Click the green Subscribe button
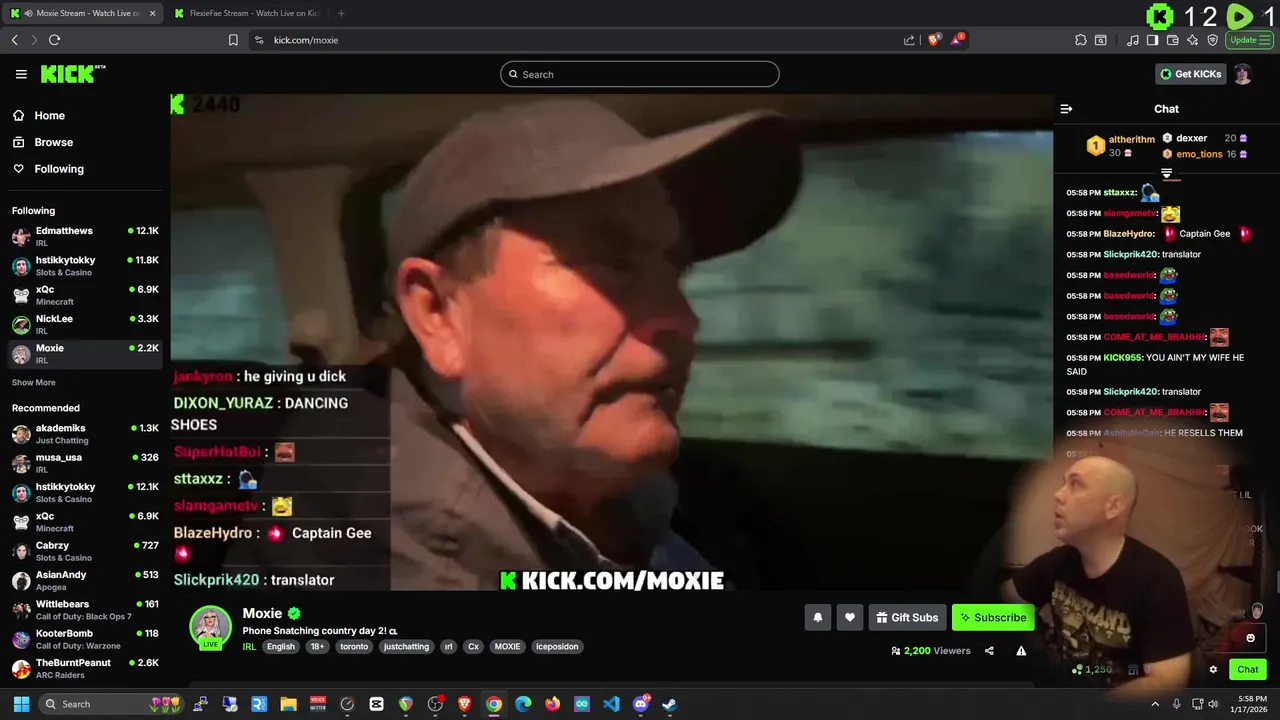 993,618
